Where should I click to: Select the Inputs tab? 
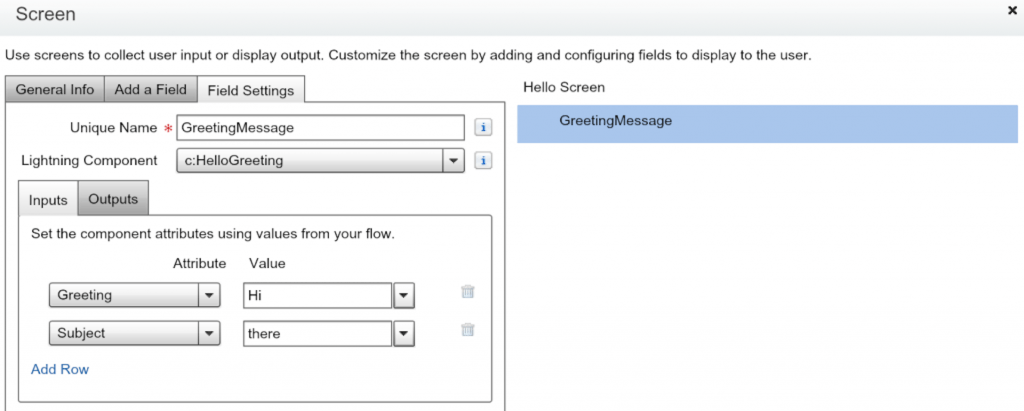48,200
